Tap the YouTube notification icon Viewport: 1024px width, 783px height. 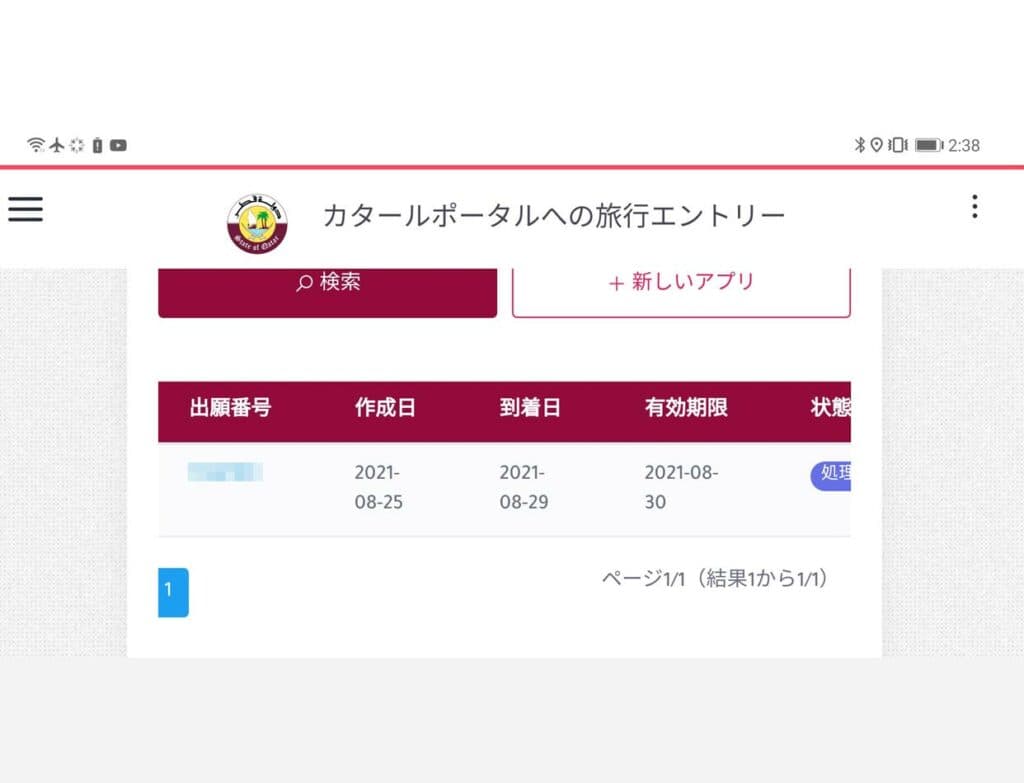(118, 145)
